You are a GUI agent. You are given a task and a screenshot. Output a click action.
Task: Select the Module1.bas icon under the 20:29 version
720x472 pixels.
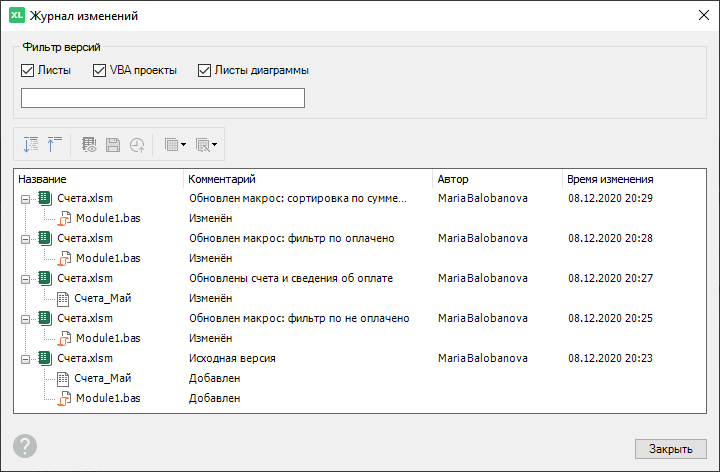pyautogui.click(x=65, y=218)
